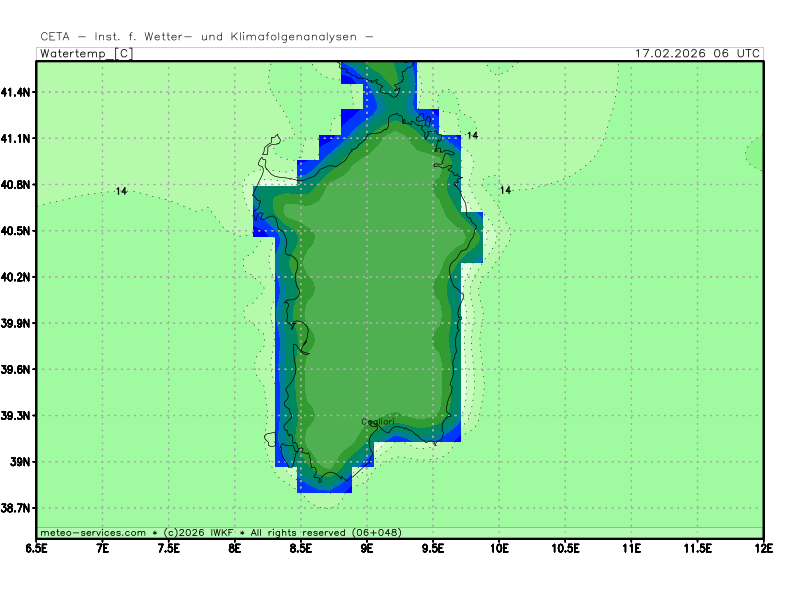Click the CETA institute title text
Viewport: 800px width, 600px height.
coord(207,36)
